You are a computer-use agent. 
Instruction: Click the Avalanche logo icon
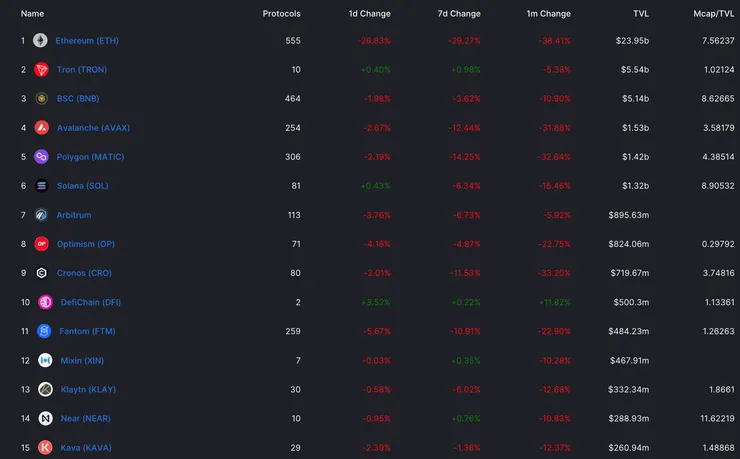41,128
